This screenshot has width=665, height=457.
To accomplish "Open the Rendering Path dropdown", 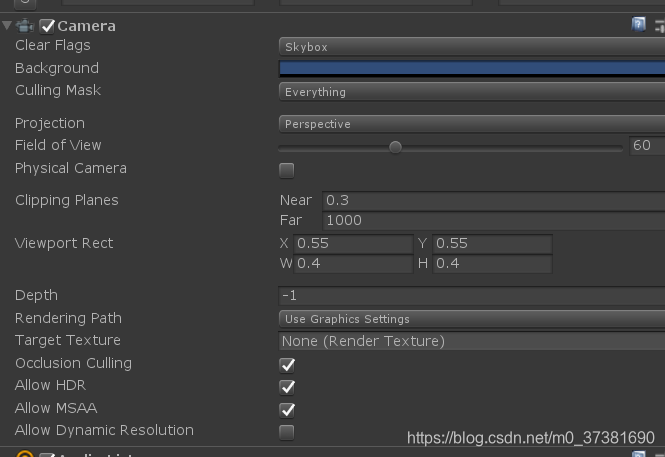I will [x=472, y=319].
